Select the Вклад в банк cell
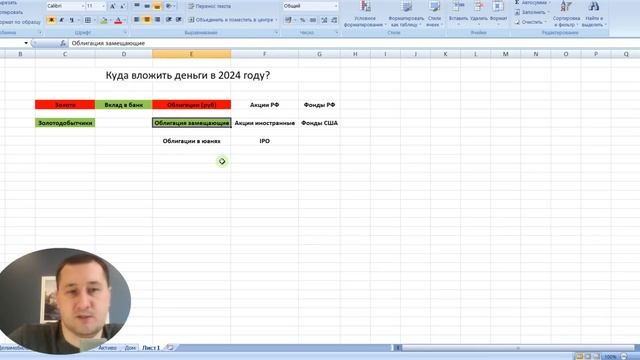The image size is (640, 360). point(124,105)
